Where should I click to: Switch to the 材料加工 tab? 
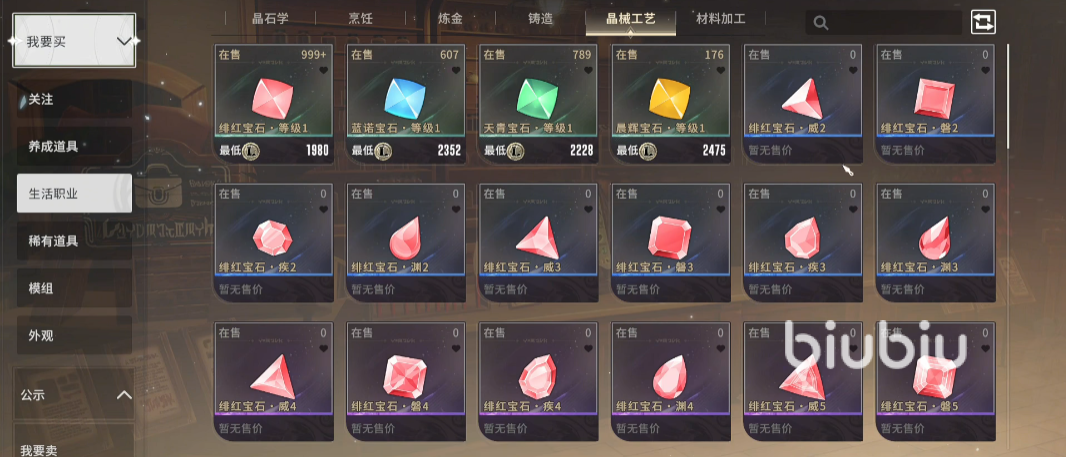(x=721, y=18)
